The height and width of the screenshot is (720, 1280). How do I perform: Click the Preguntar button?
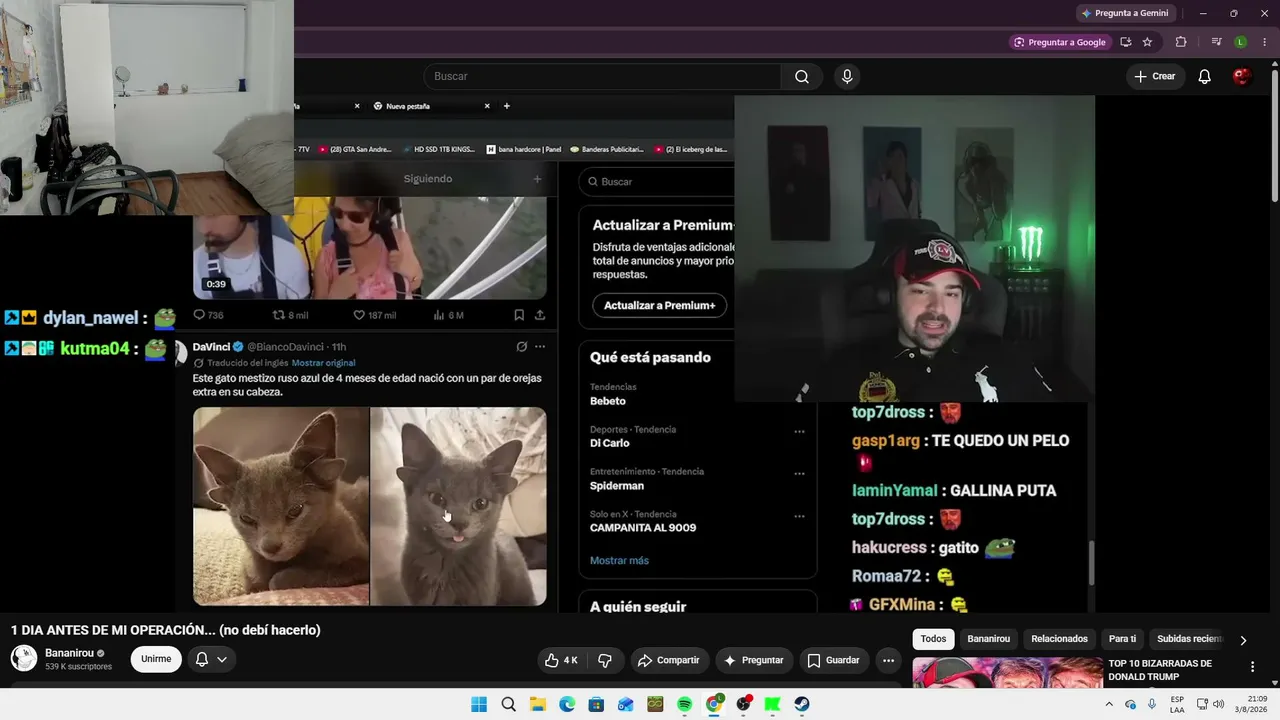click(x=754, y=660)
